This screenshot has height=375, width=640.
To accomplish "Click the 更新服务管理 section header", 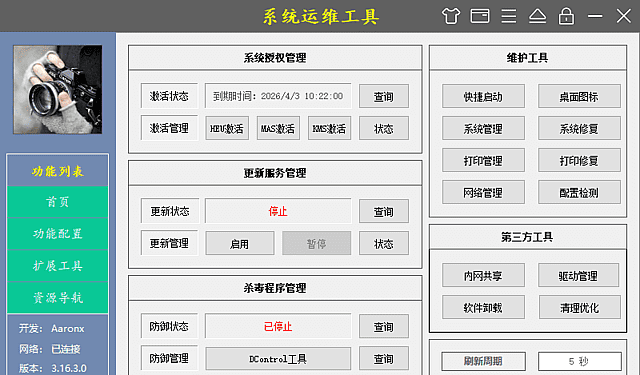I will (x=275, y=173).
